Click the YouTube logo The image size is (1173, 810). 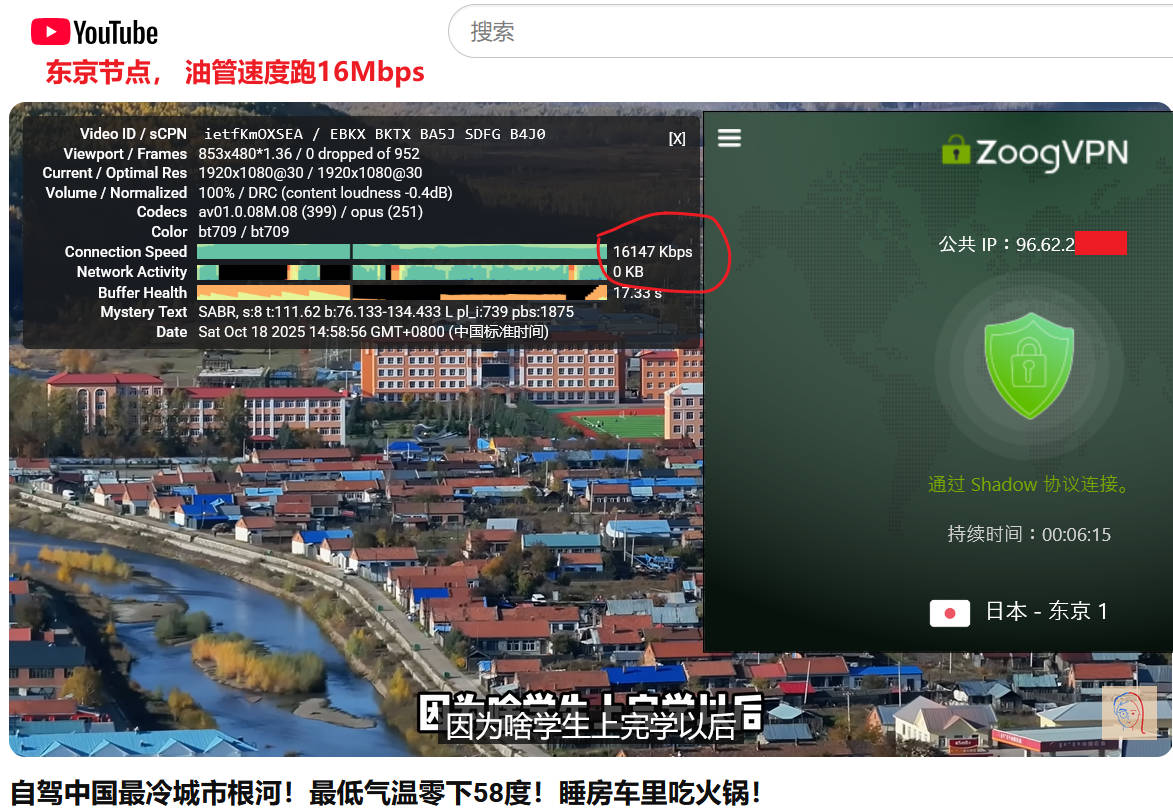click(x=94, y=32)
